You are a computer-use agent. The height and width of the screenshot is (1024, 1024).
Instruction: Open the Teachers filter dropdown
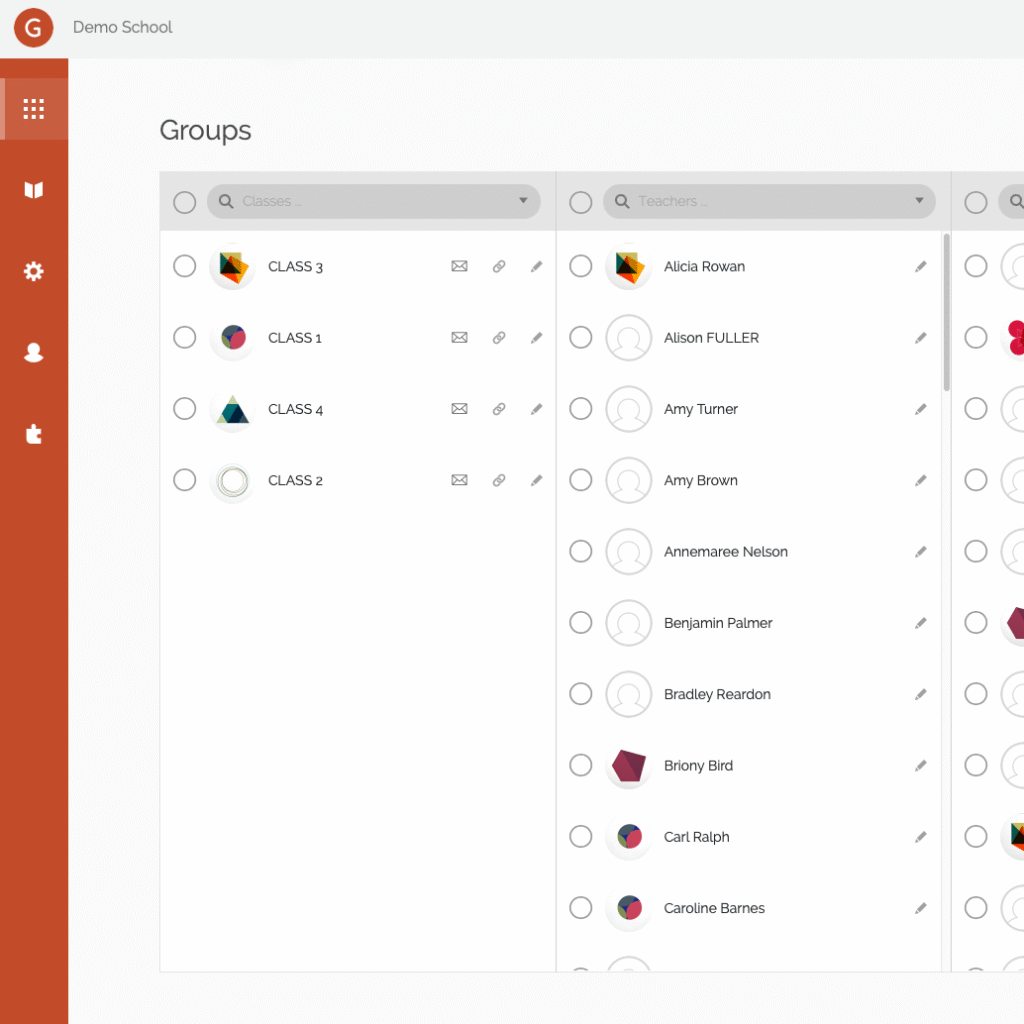click(x=918, y=201)
